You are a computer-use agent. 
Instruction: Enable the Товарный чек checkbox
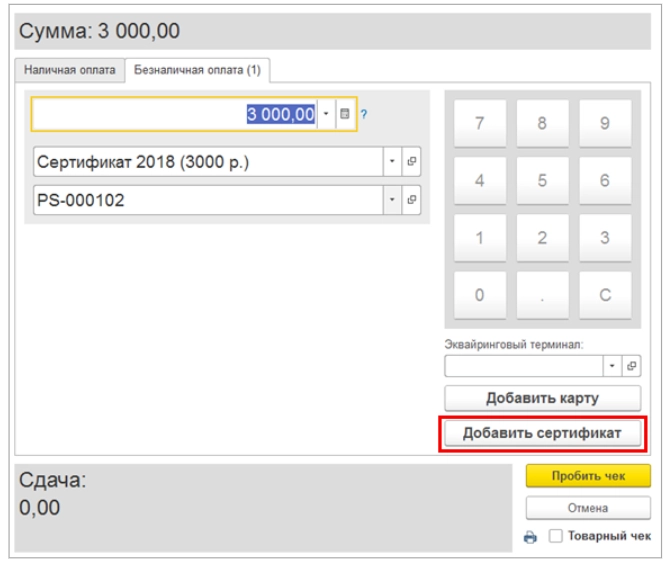(x=555, y=536)
